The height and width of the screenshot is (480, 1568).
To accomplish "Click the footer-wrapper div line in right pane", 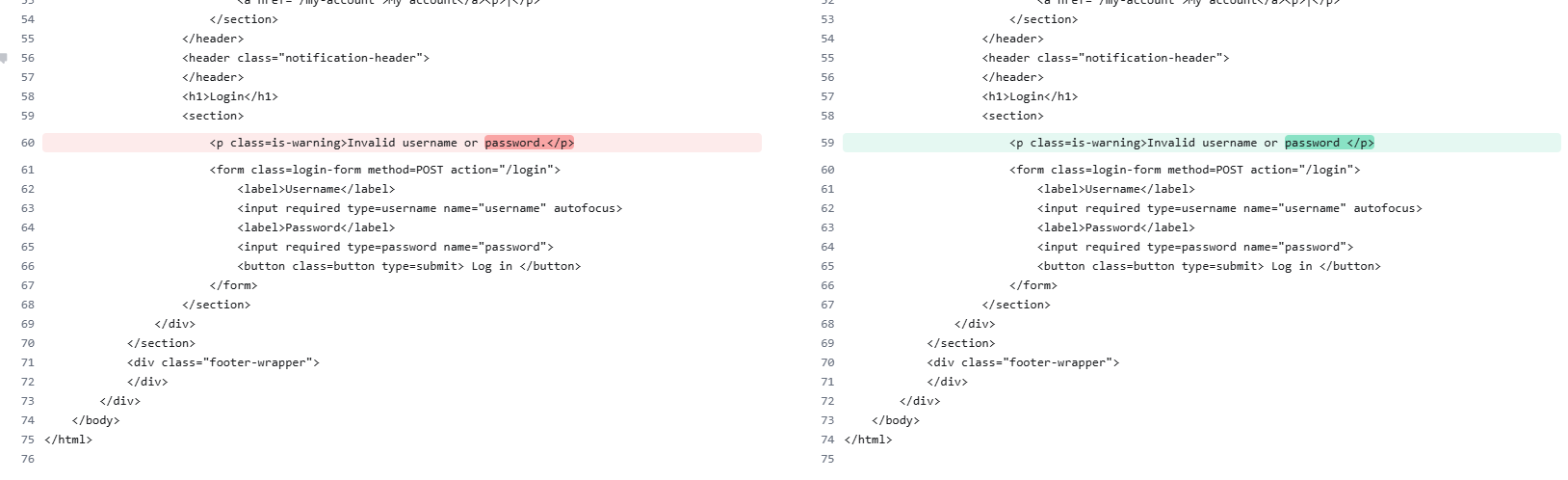I will pyautogui.click(x=1023, y=362).
